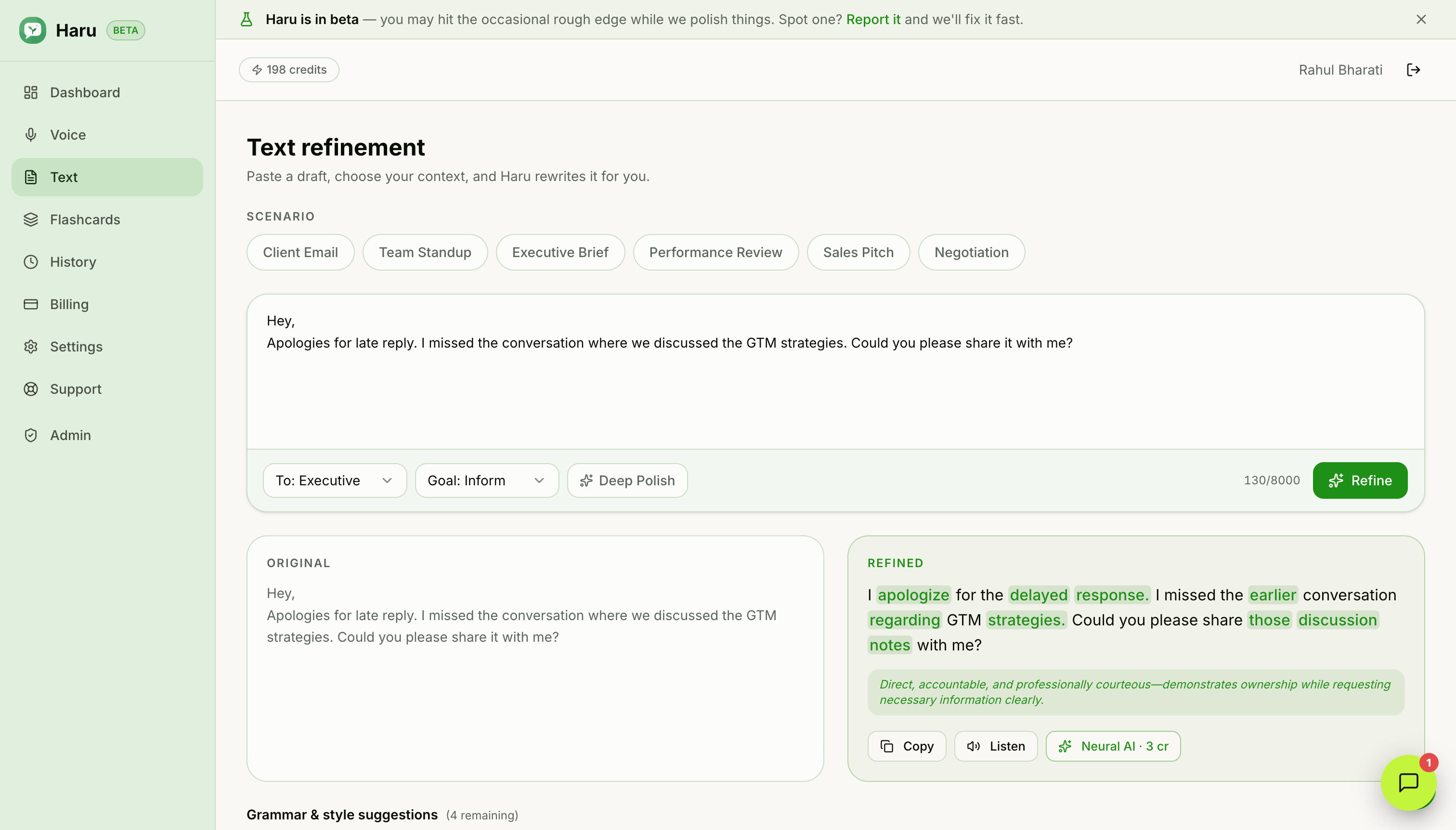Open Settings from sidebar
1456x830 pixels.
(x=107, y=347)
